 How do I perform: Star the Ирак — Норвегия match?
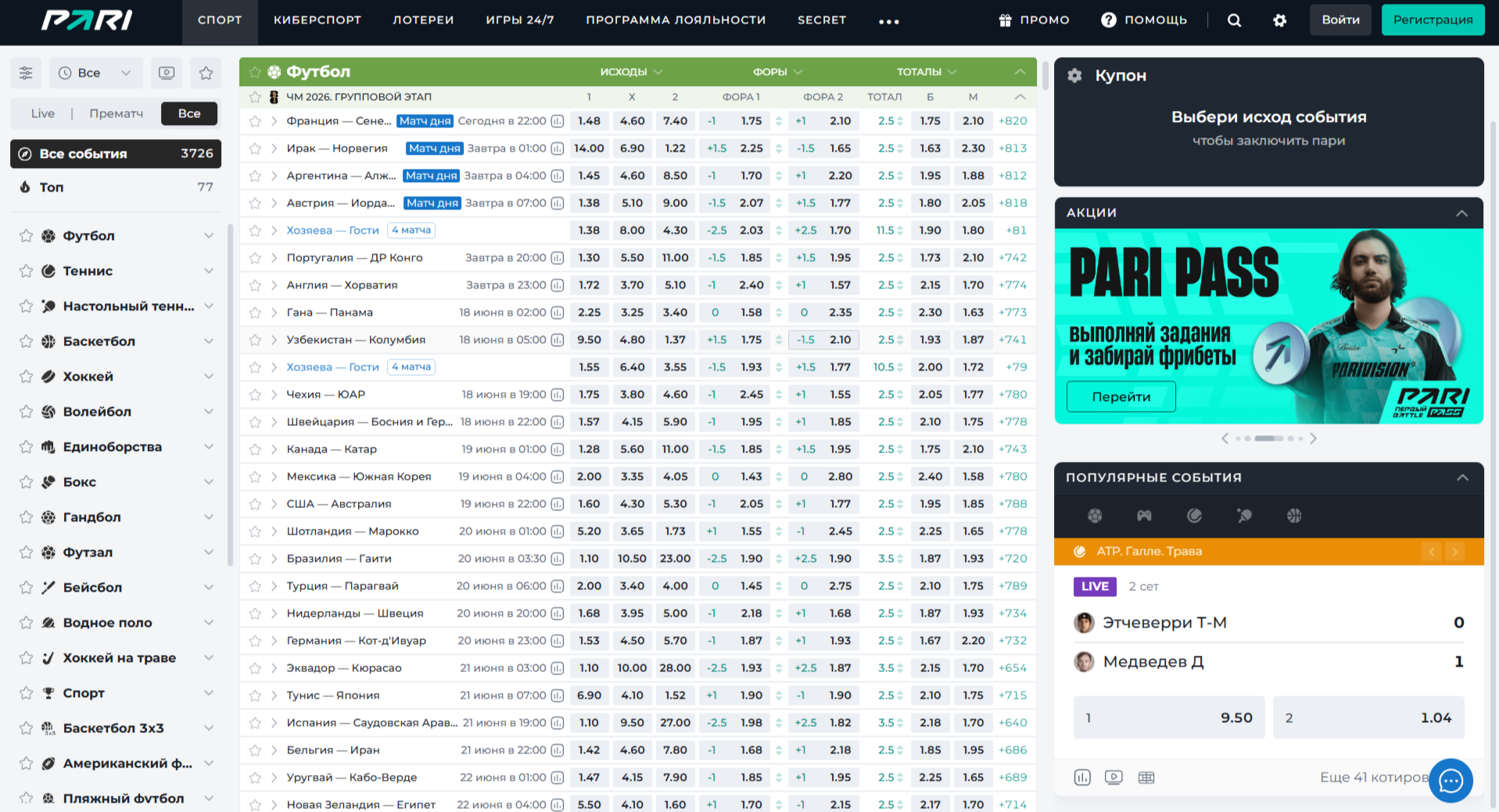pos(254,148)
